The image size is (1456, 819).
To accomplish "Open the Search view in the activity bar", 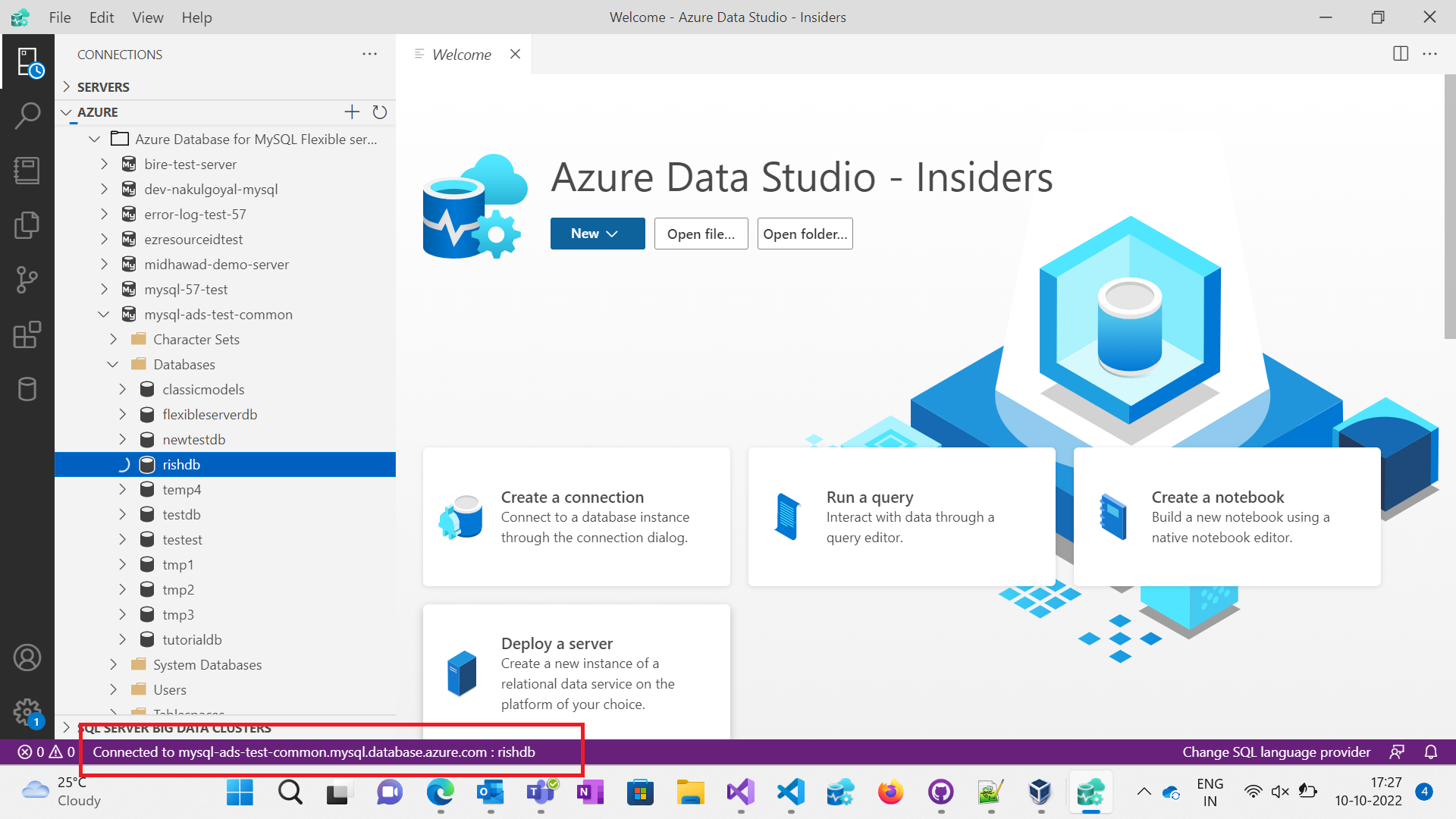I will [x=28, y=115].
